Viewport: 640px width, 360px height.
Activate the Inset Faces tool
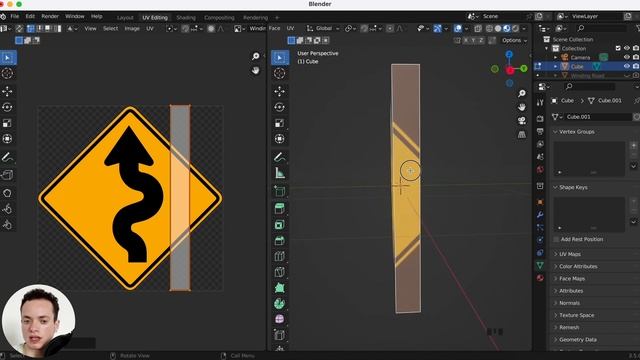click(x=280, y=224)
